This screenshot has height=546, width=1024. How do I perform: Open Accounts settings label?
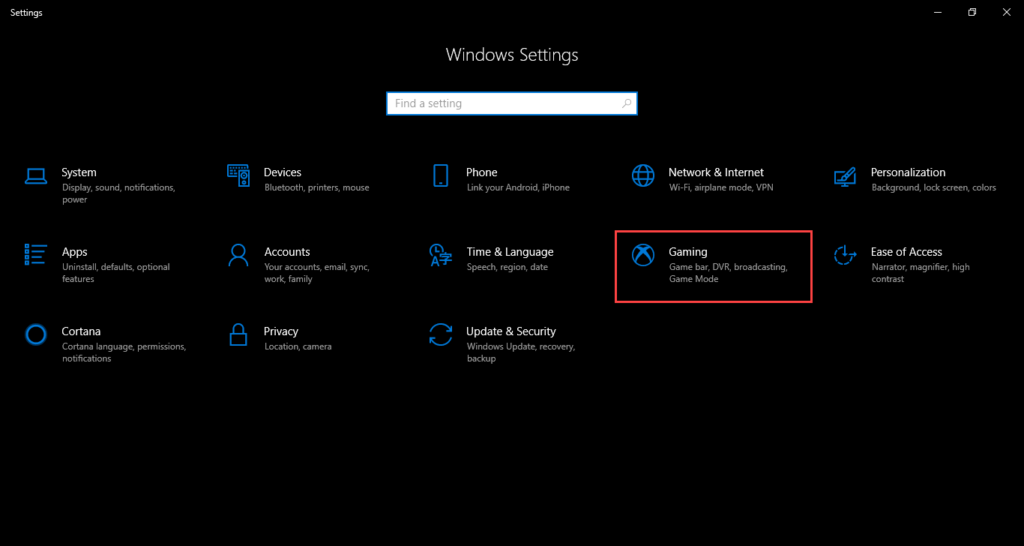(x=287, y=252)
